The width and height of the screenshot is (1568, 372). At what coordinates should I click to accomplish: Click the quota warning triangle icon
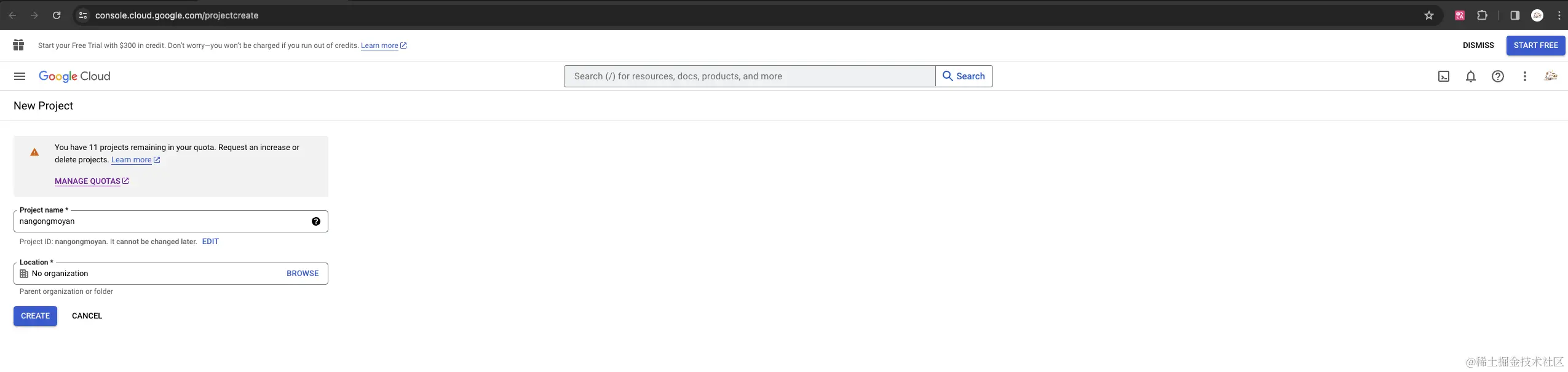click(x=34, y=152)
